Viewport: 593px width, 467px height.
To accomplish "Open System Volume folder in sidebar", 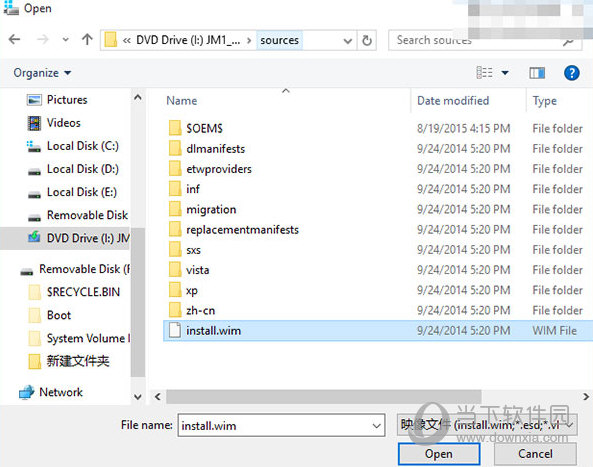I will point(88,338).
